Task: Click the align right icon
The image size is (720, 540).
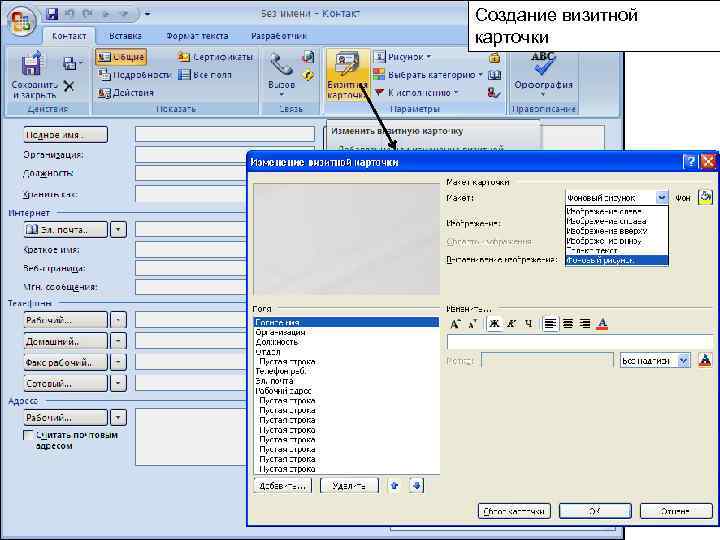Action: coord(585,324)
